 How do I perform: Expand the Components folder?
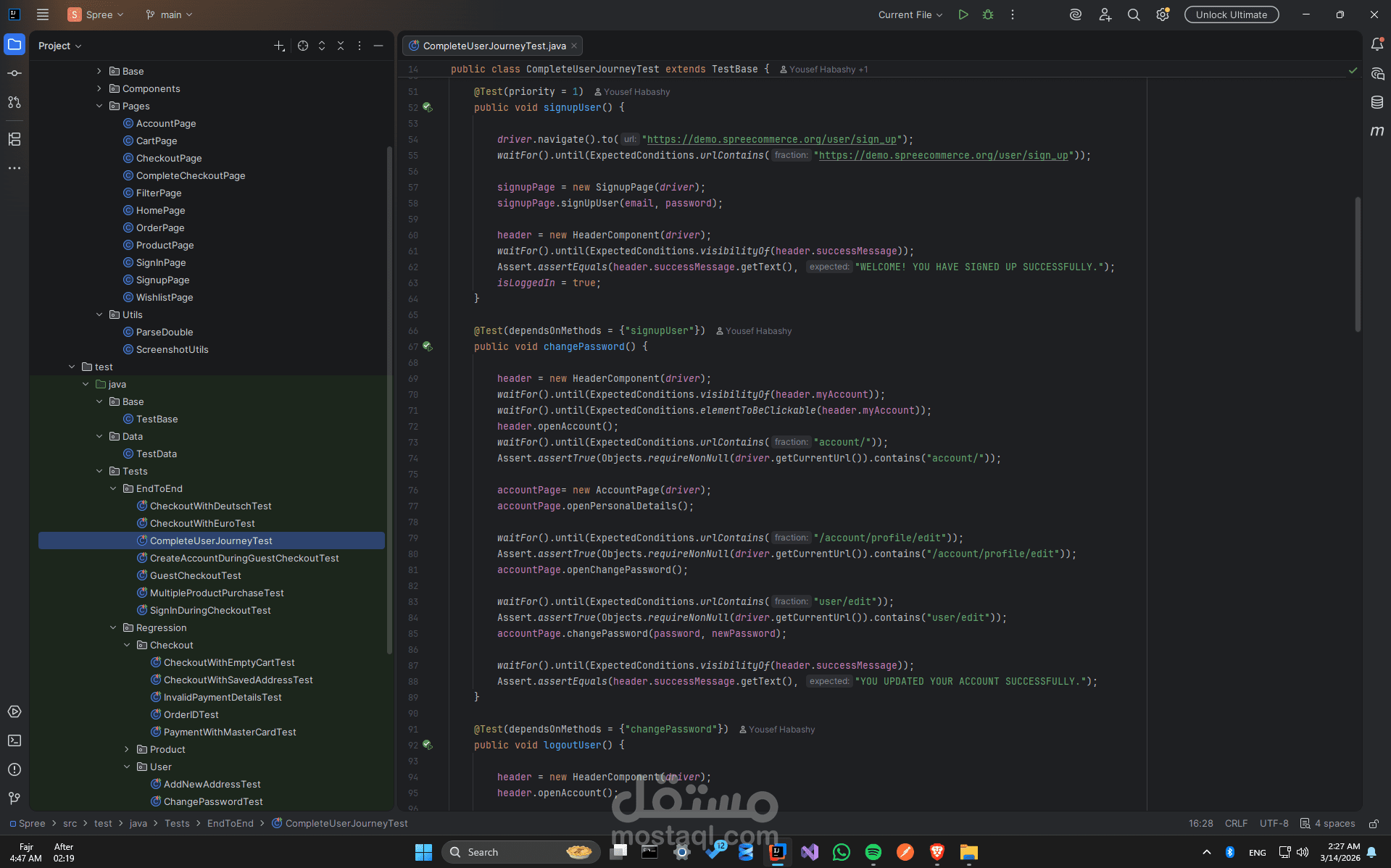99,88
